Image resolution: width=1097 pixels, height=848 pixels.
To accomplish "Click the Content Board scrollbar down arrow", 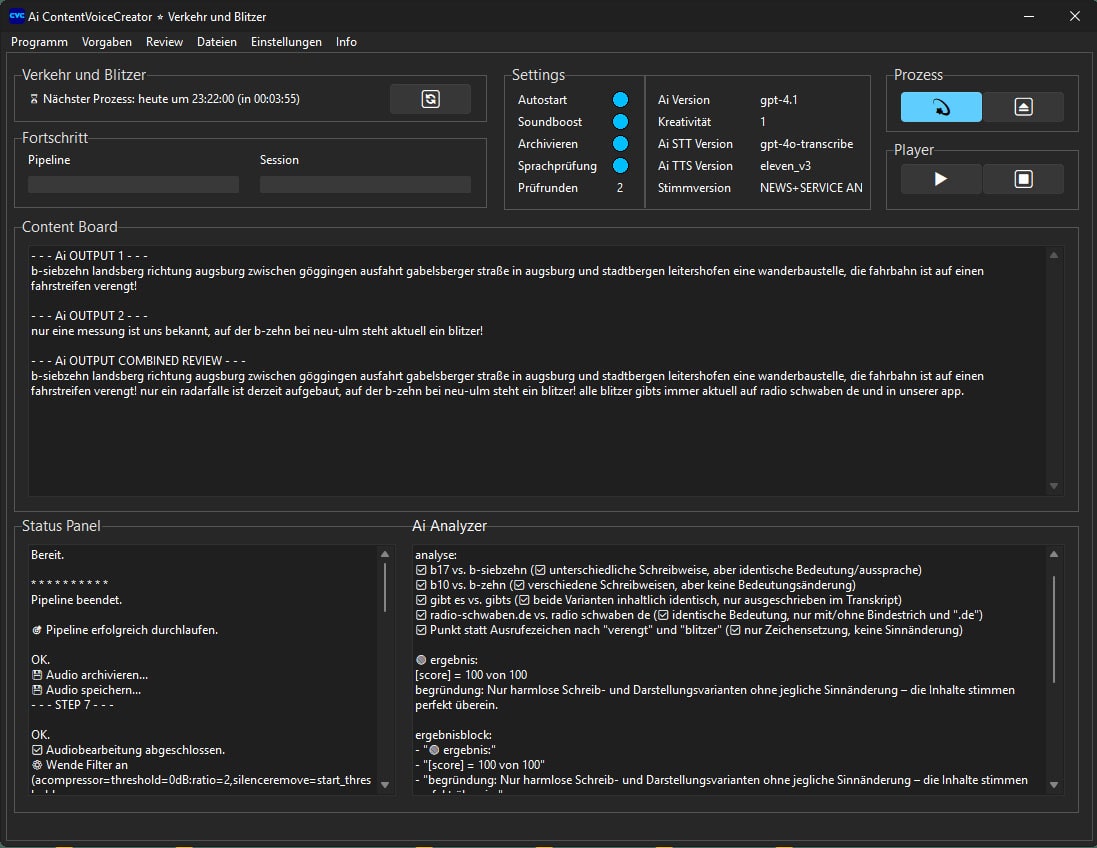I will [x=1053, y=486].
